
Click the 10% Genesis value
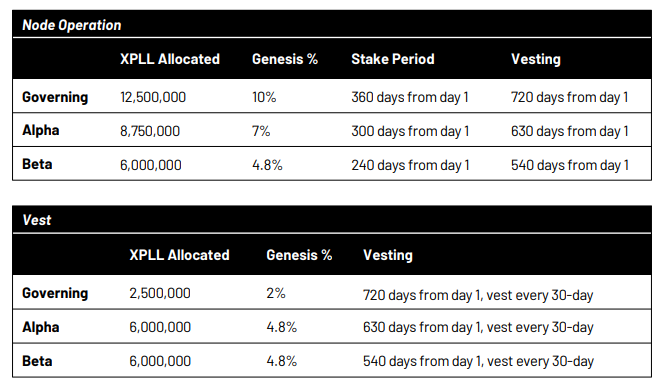click(x=264, y=97)
